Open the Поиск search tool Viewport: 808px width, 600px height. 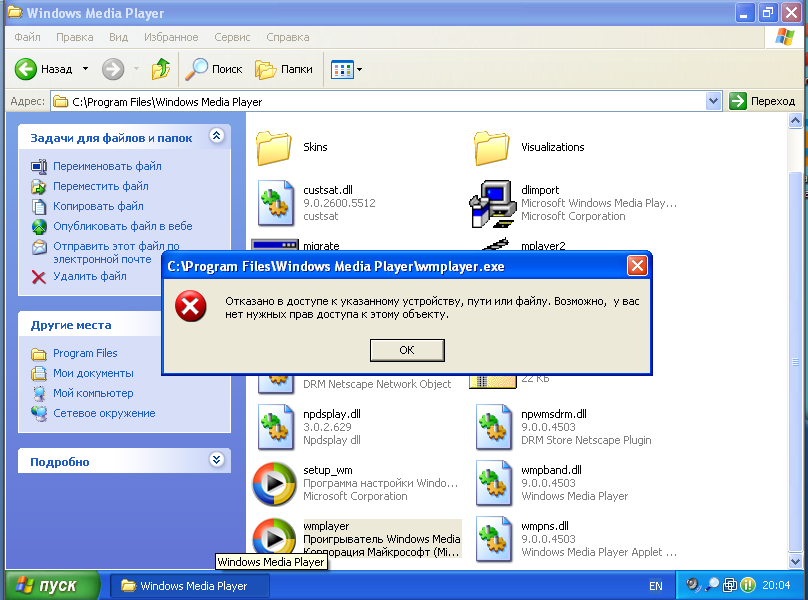(214, 69)
